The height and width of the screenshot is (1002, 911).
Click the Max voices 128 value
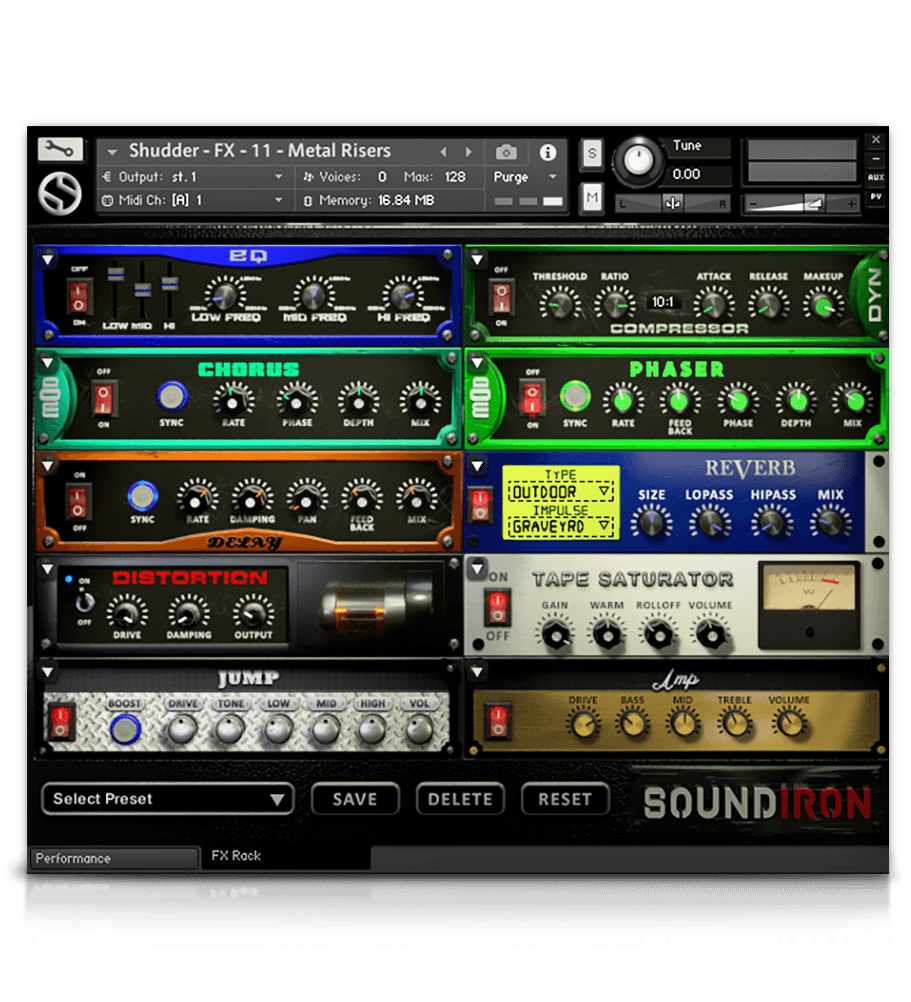pyautogui.click(x=455, y=177)
